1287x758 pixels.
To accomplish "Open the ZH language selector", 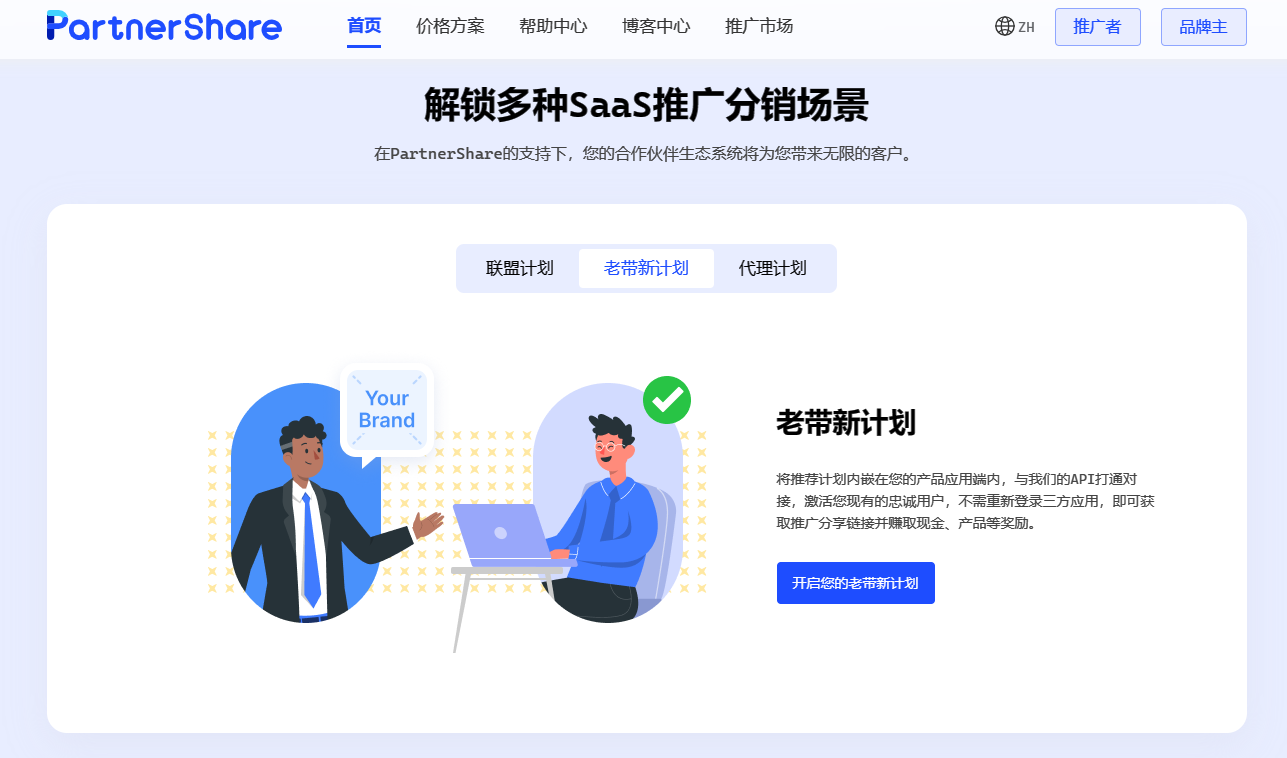I will click(x=1015, y=27).
